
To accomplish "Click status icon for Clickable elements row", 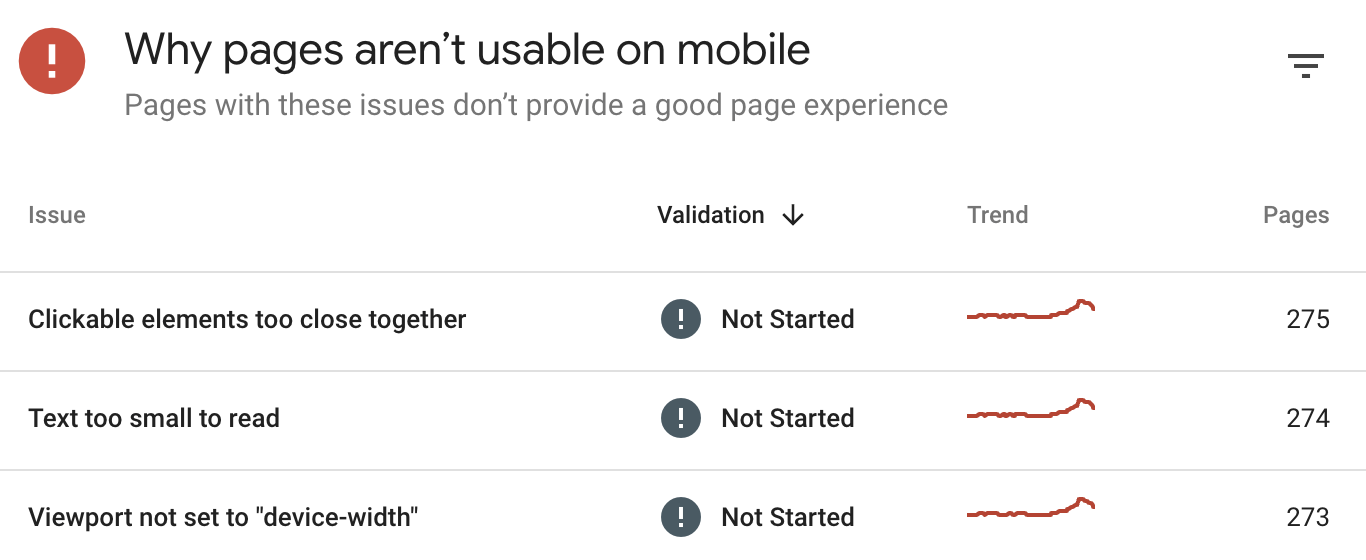I will pos(681,319).
